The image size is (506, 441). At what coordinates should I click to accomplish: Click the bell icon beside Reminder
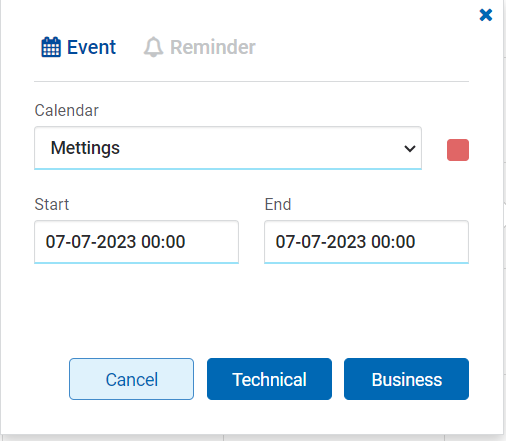(x=153, y=47)
